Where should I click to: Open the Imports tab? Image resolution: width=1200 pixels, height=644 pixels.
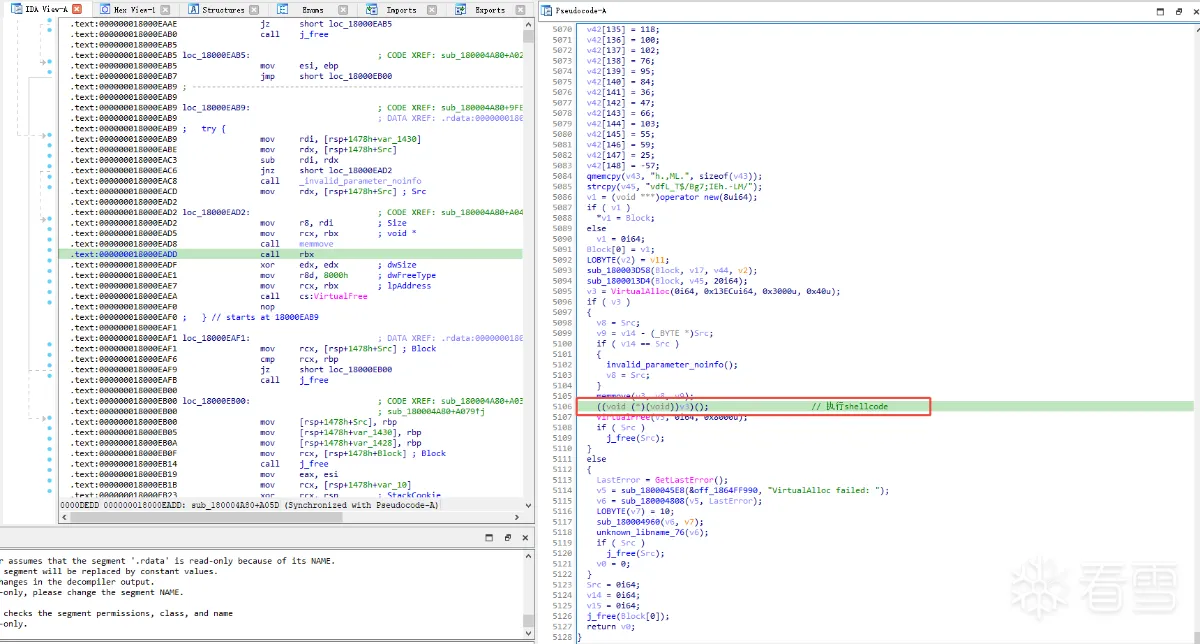tap(403, 9)
